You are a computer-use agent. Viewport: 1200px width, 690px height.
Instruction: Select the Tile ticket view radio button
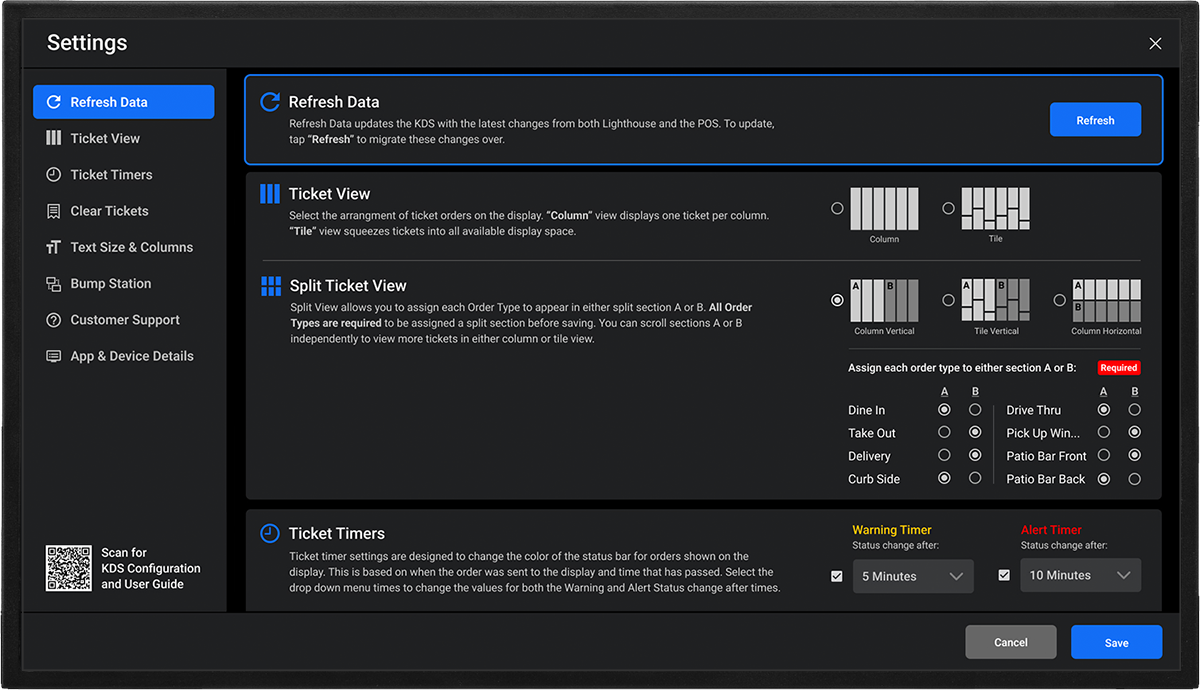(948, 209)
